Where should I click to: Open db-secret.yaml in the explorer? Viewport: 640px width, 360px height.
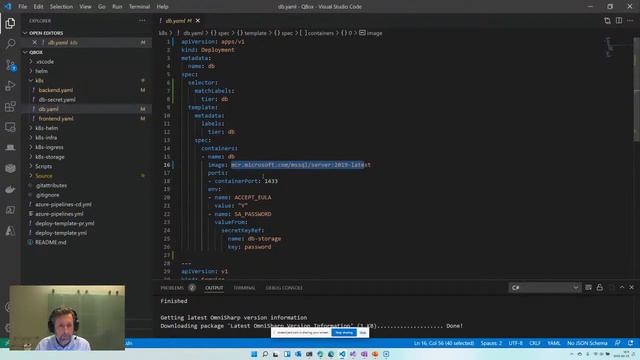click(x=57, y=100)
